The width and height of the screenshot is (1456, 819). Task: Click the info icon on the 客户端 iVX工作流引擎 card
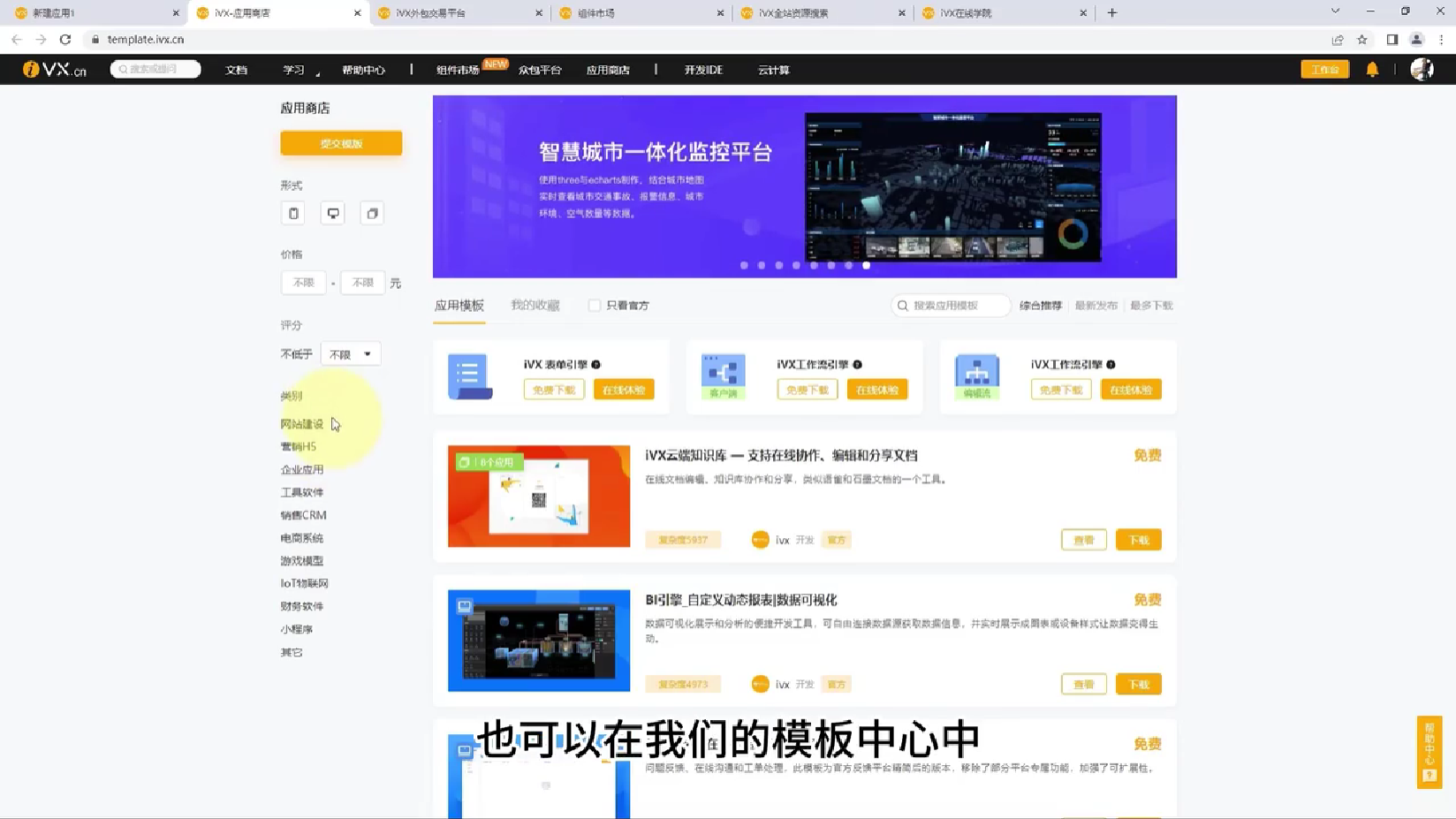click(x=857, y=364)
